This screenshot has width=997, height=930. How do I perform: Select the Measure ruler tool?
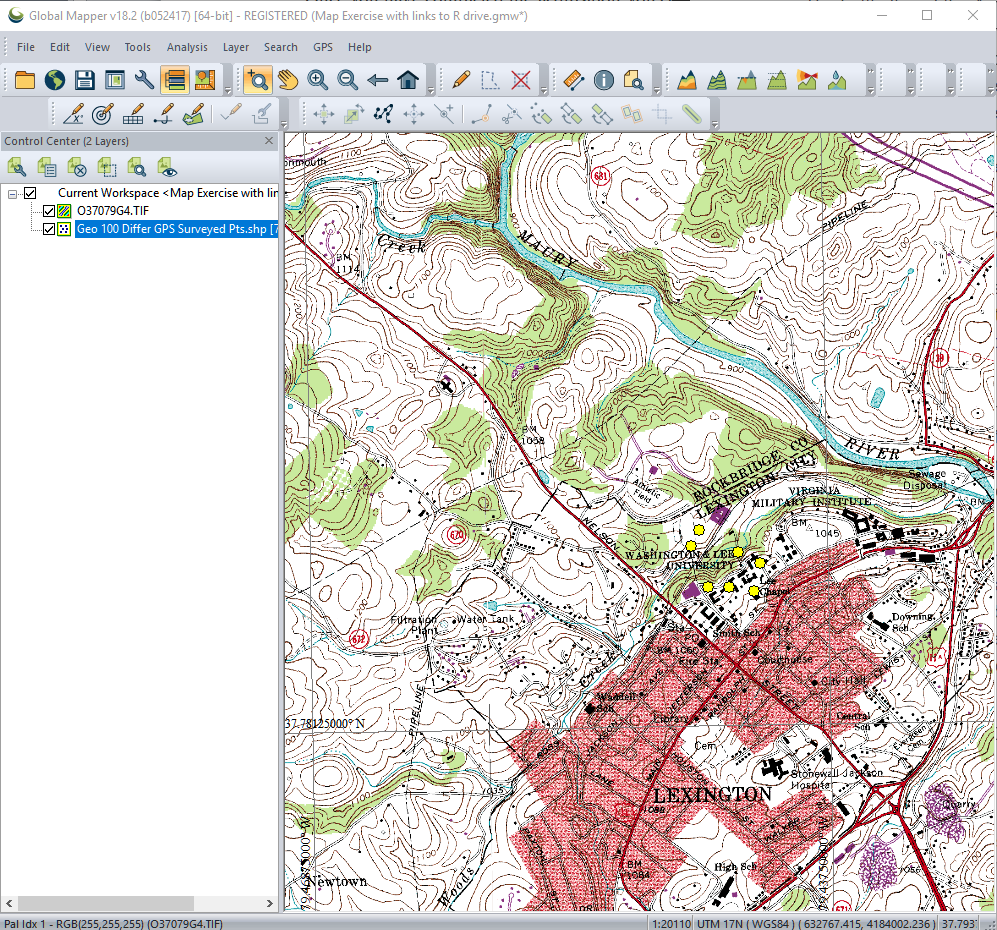click(x=574, y=80)
